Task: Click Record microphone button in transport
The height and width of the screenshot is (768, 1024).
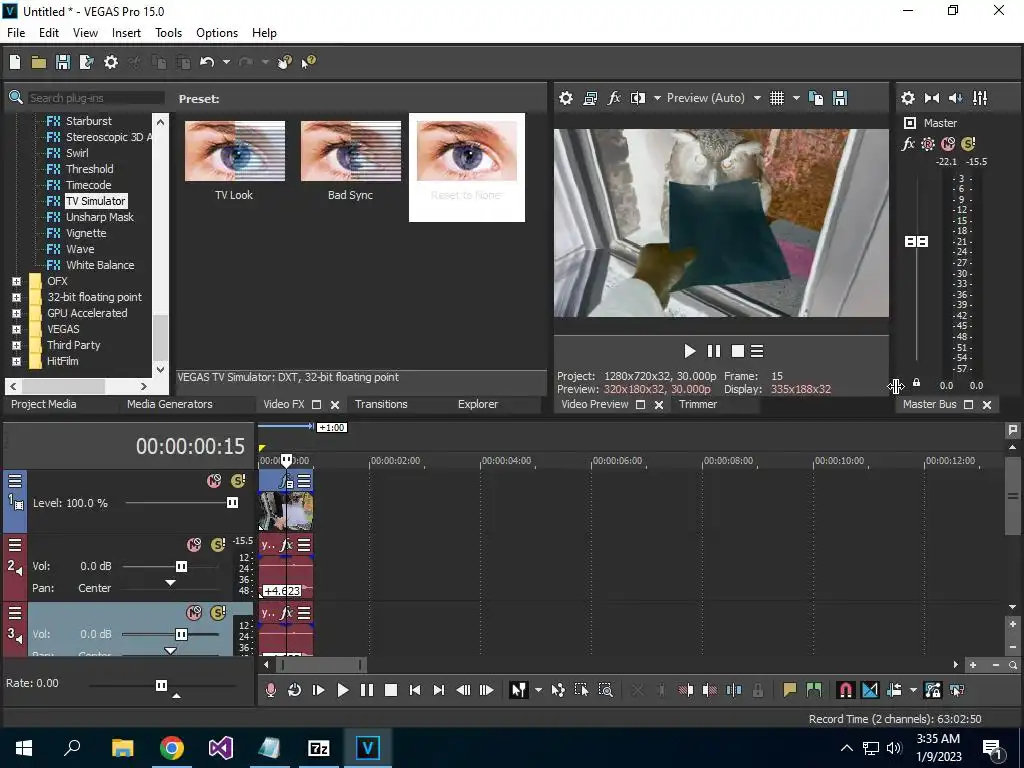Action: tap(270, 690)
